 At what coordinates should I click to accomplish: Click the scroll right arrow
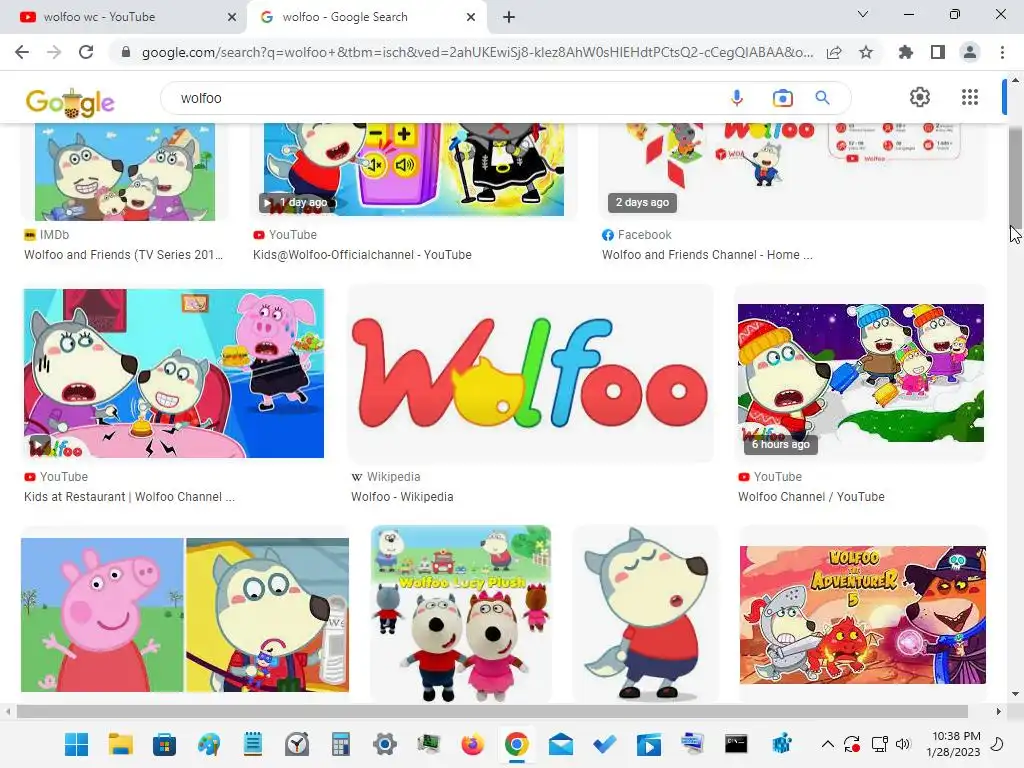coord(999,711)
